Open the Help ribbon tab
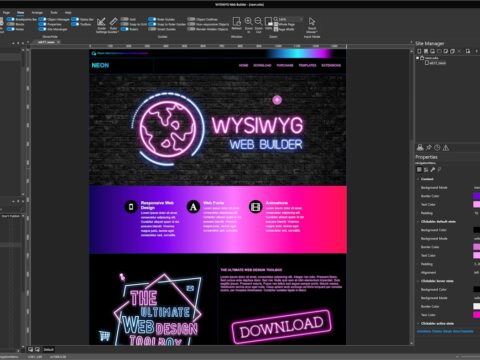Viewport: 480px width, 360px height. tap(68, 12)
